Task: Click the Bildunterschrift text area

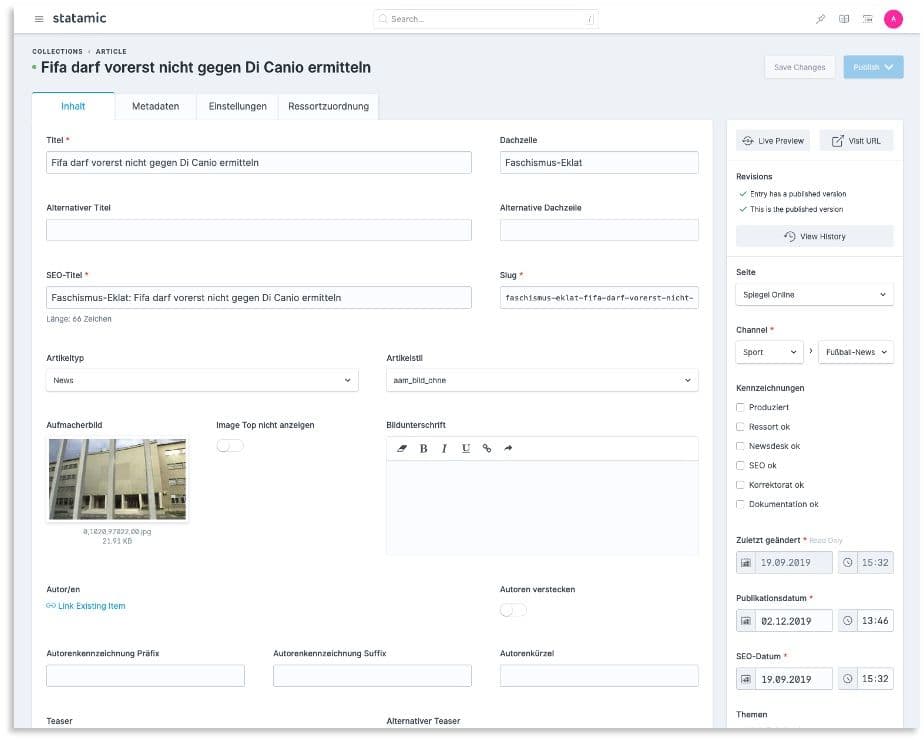Action: 542,508
